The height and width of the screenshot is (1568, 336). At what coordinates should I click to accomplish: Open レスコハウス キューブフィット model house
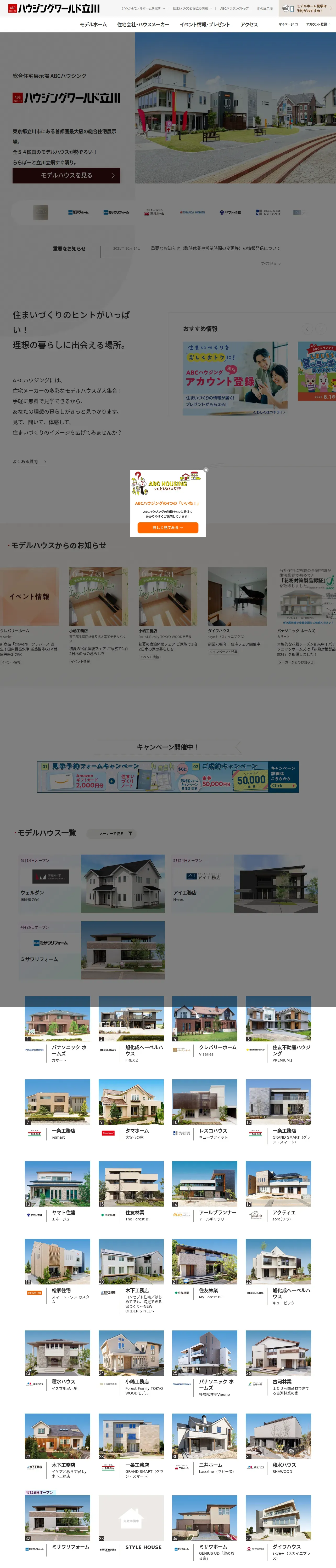205,1110
